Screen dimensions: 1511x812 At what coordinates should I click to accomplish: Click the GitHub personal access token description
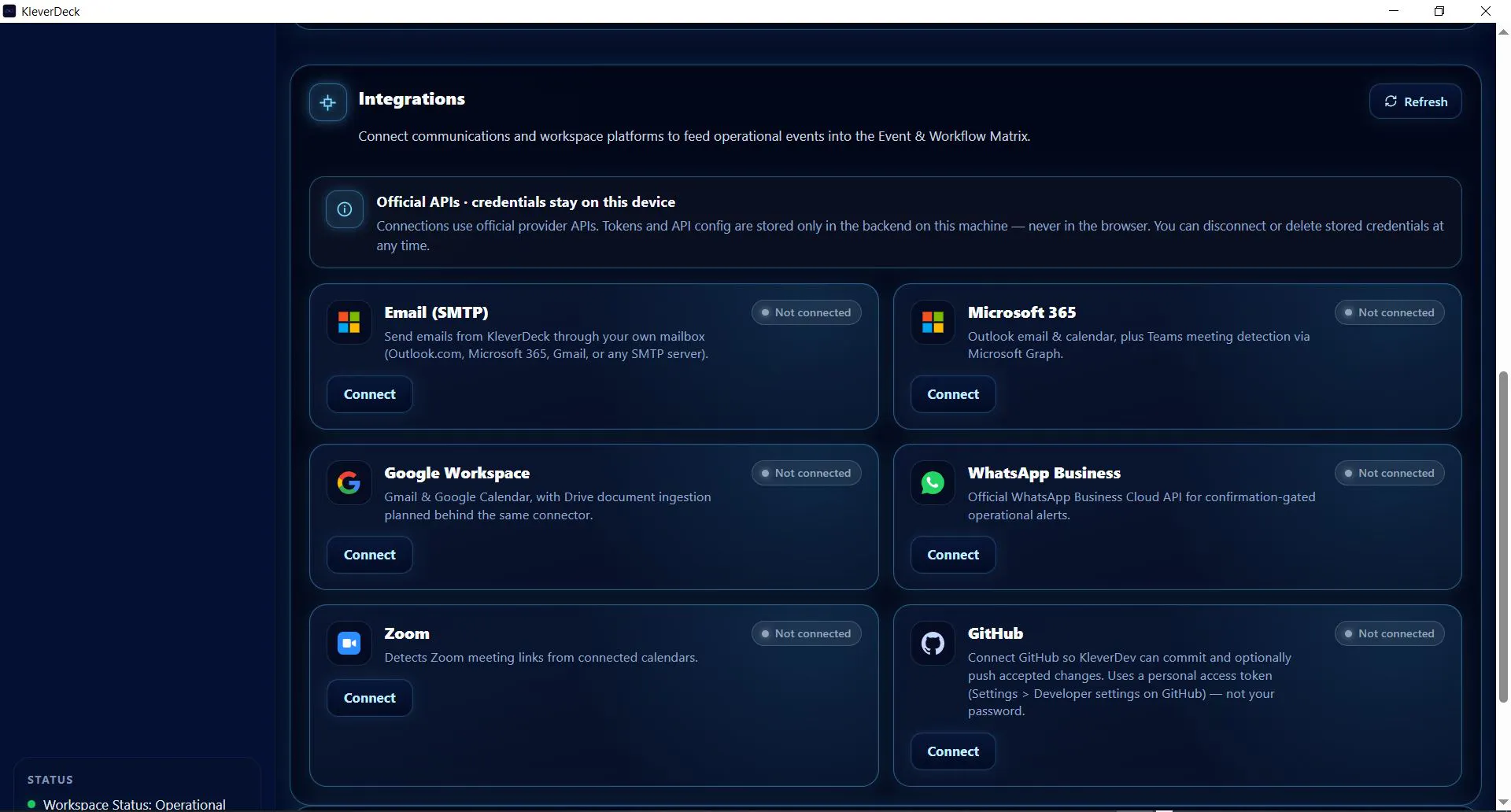pyautogui.click(x=1129, y=685)
